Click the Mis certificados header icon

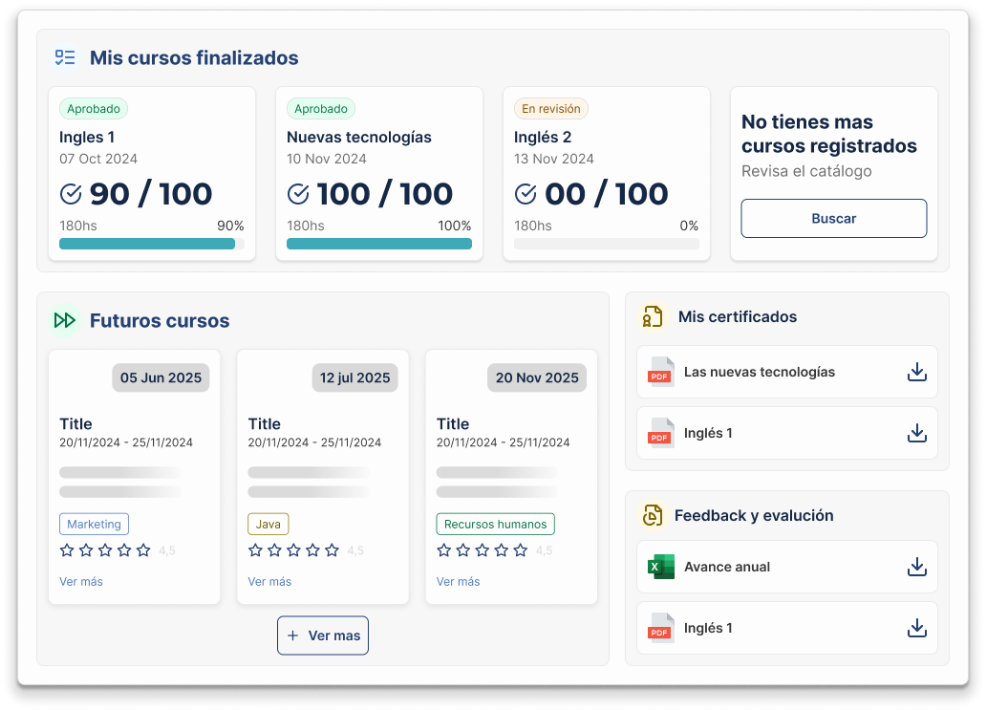point(653,317)
